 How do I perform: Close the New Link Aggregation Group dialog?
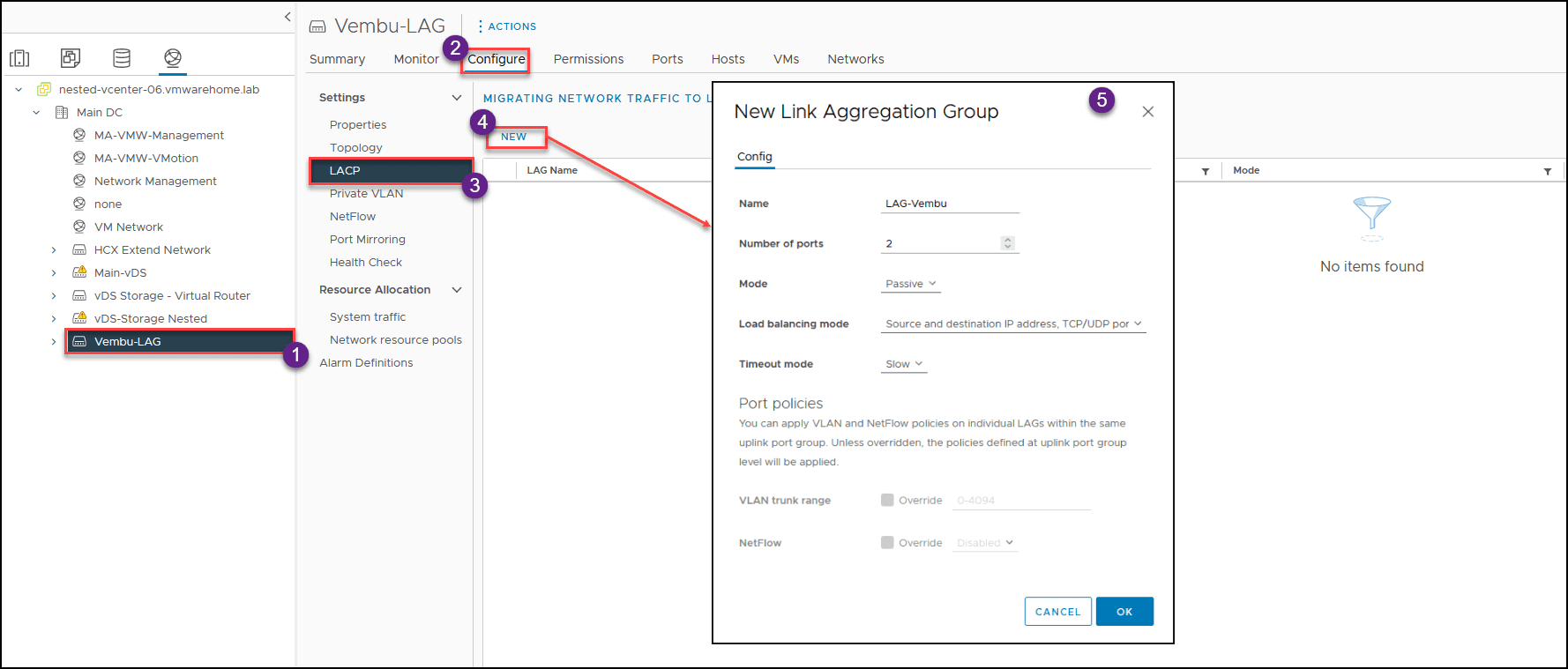(1147, 112)
